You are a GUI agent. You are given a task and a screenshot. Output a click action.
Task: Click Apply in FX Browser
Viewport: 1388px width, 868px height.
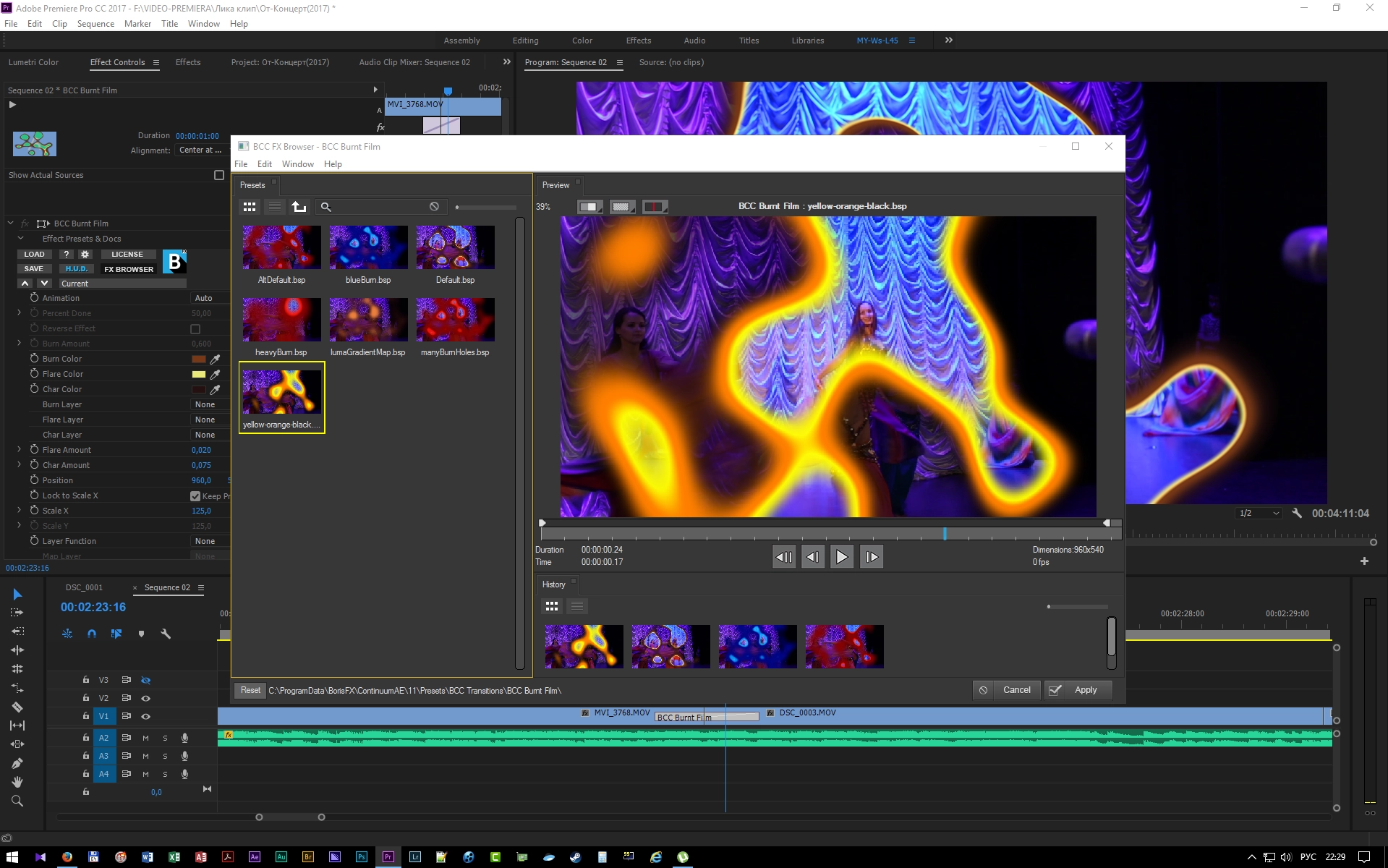[1078, 690]
